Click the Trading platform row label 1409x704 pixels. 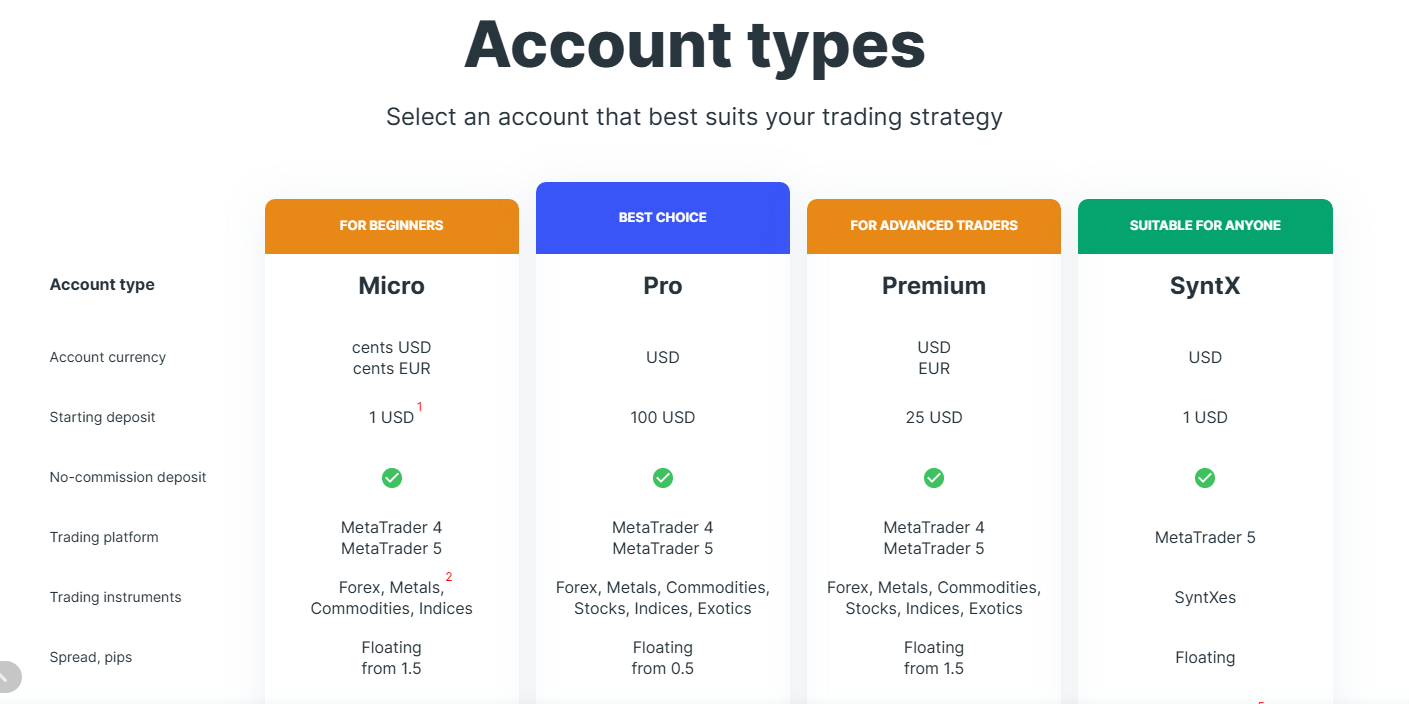coord(104,537)
